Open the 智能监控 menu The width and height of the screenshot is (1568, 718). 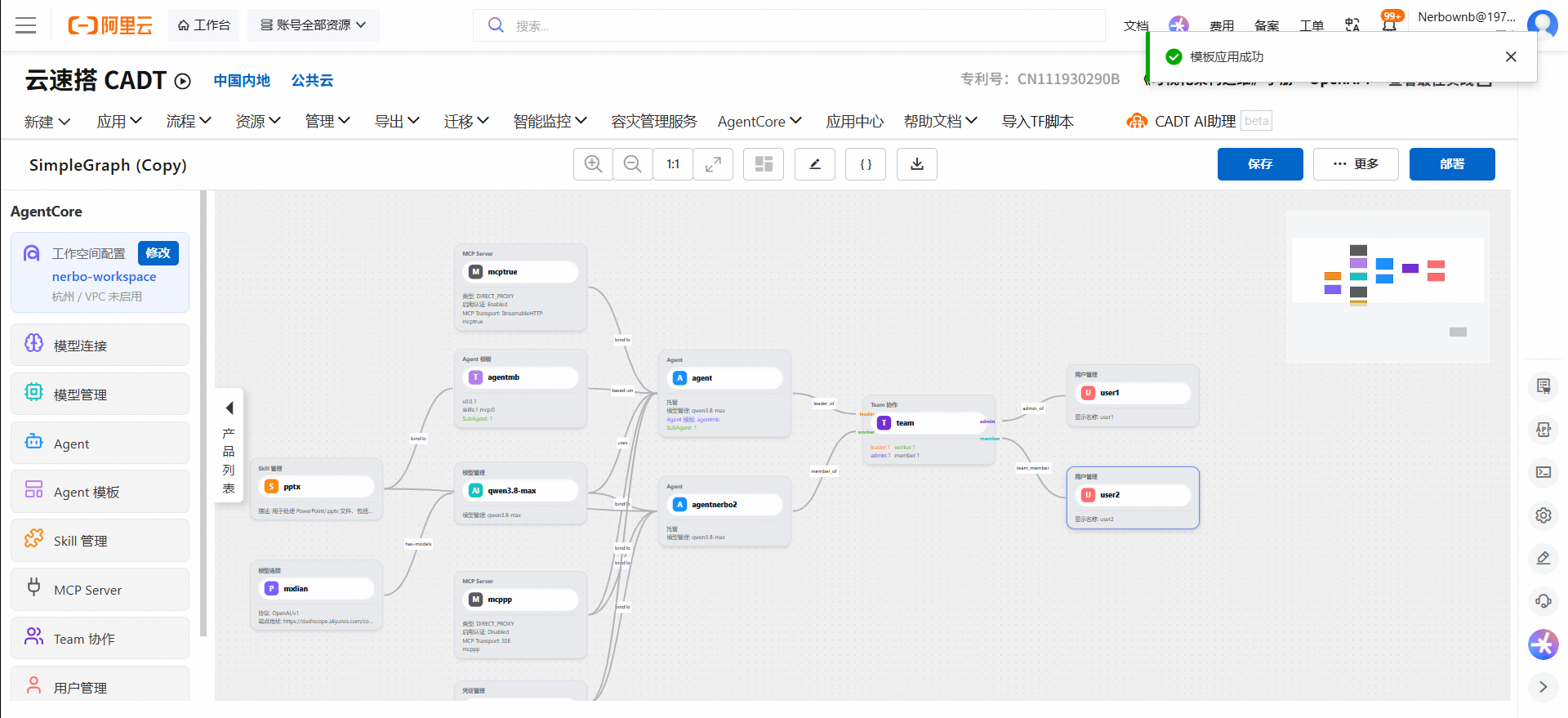click(550, 122)
